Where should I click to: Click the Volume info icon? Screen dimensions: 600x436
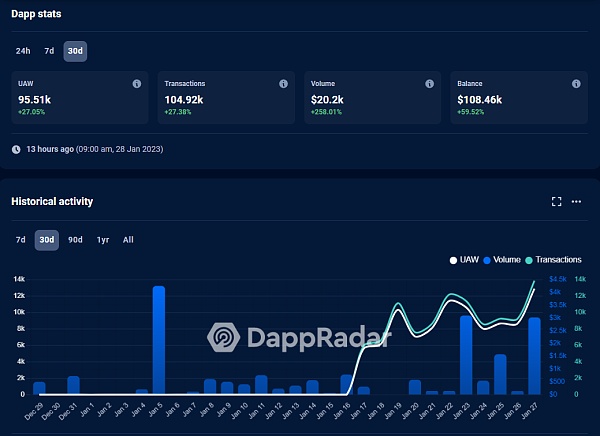point(430,84)
